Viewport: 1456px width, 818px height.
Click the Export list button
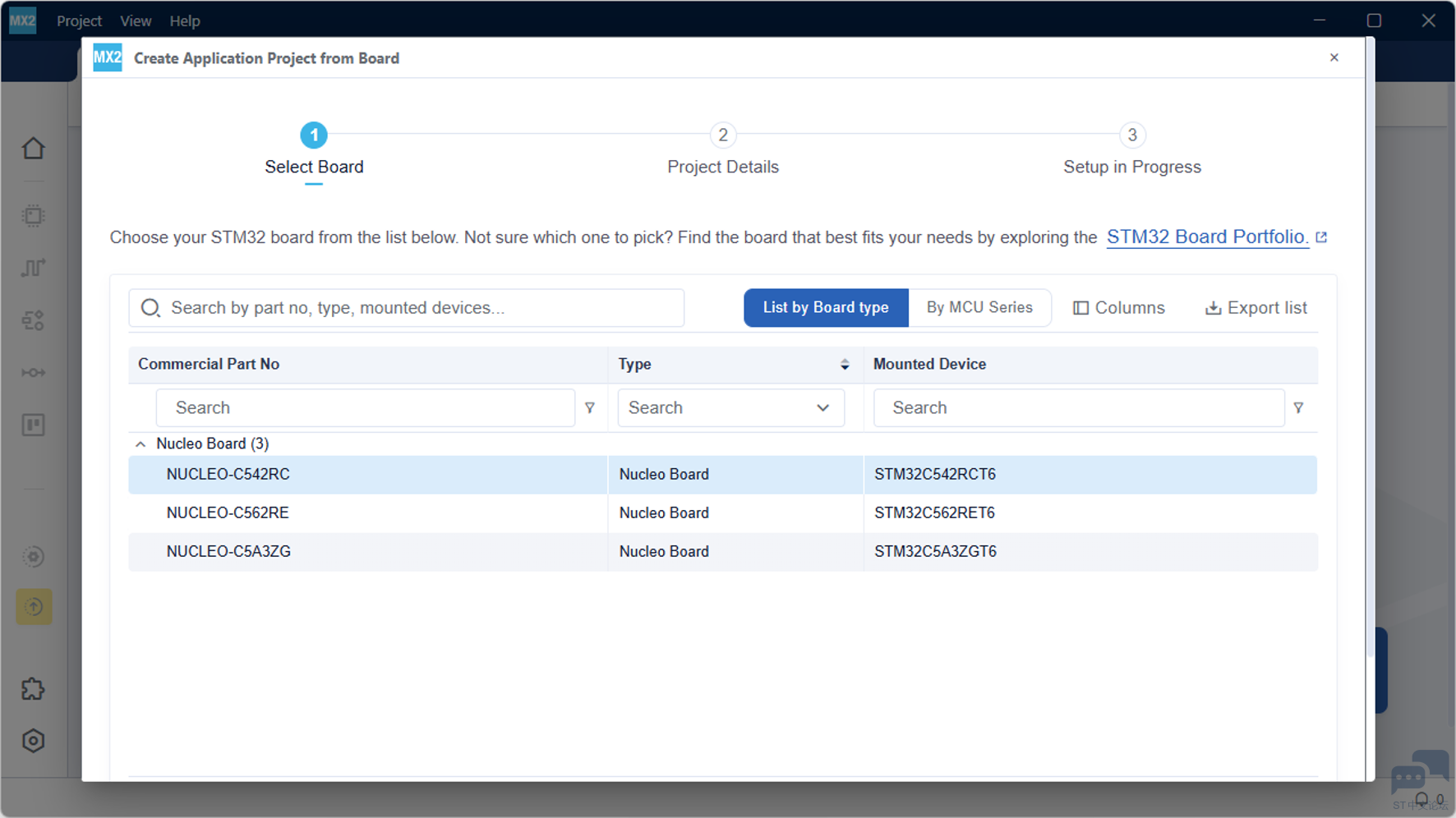tap(1256, 308)
